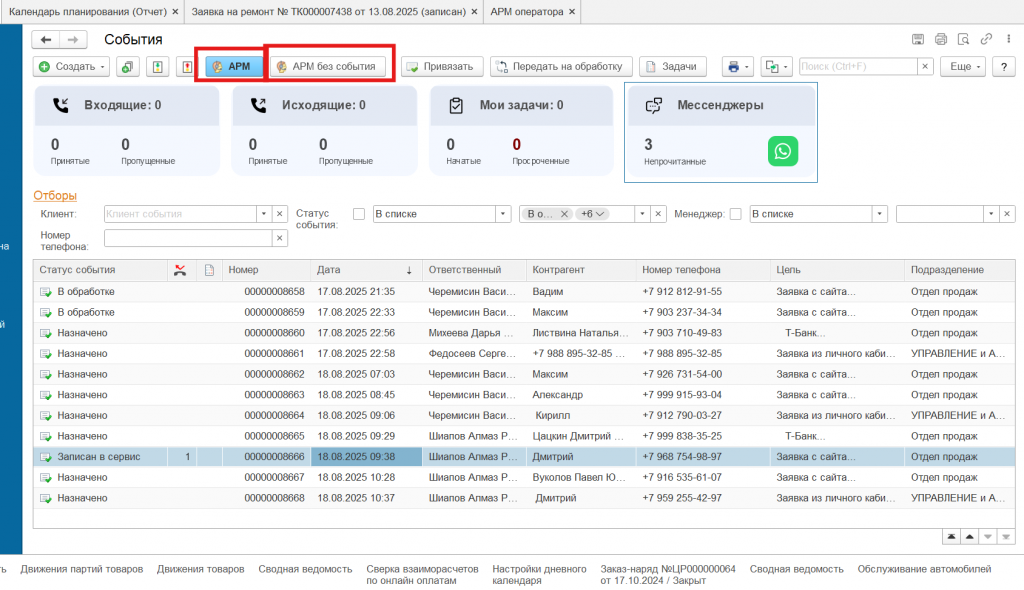
Task: Click the WhatsApp messenger icon
Action: coord(783,151)
